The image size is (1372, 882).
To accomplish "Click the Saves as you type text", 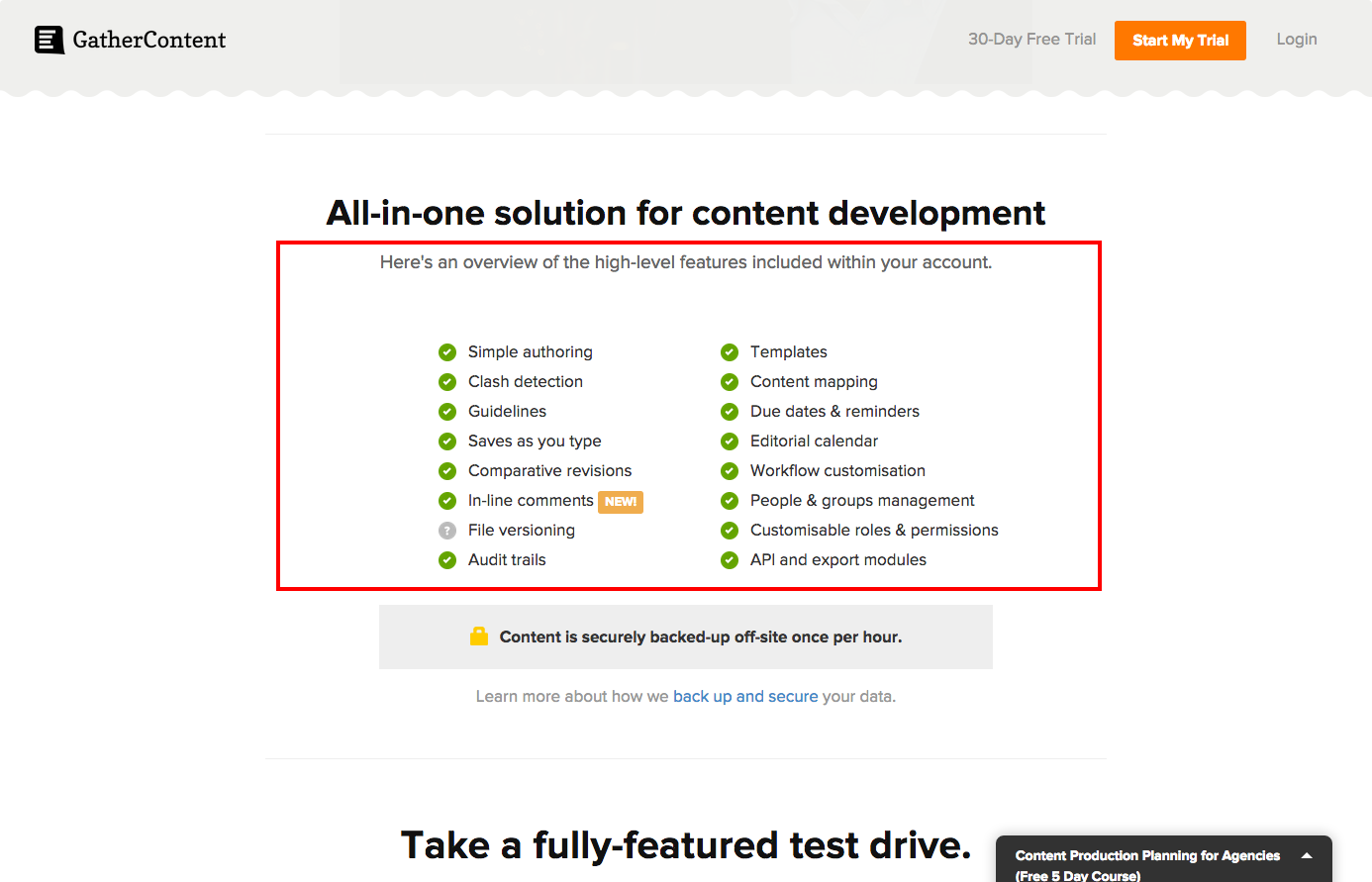I will point(535,441).
